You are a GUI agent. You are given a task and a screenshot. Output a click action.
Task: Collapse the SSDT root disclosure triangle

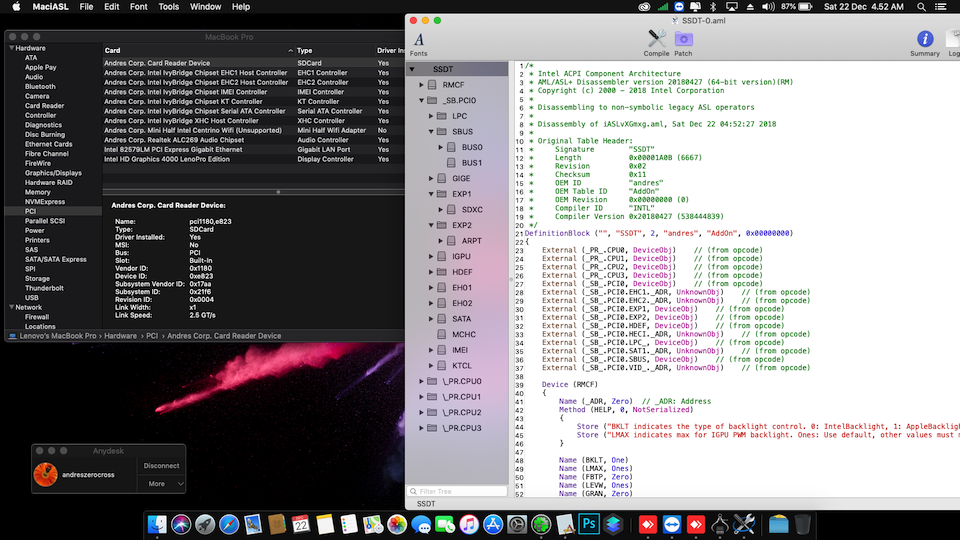(x=412, y=69)
